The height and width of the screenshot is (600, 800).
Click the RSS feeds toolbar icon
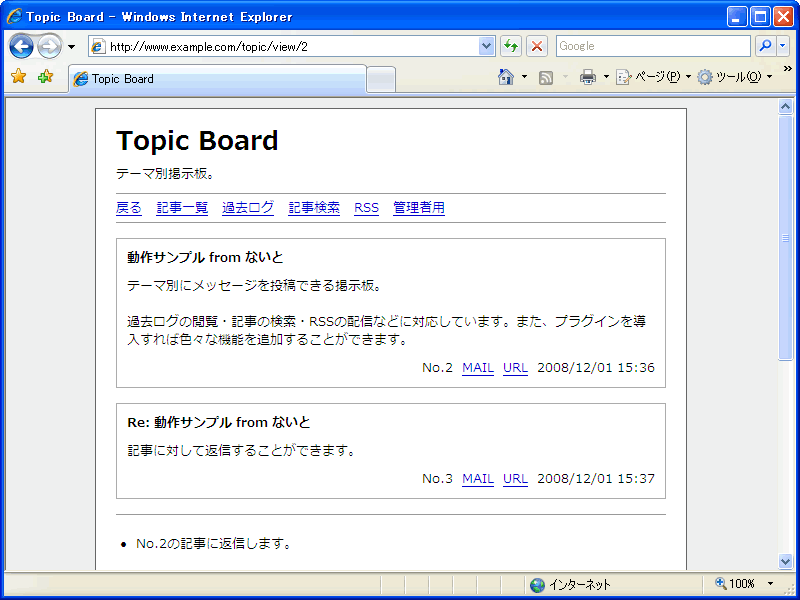click(x=546, y=78)
